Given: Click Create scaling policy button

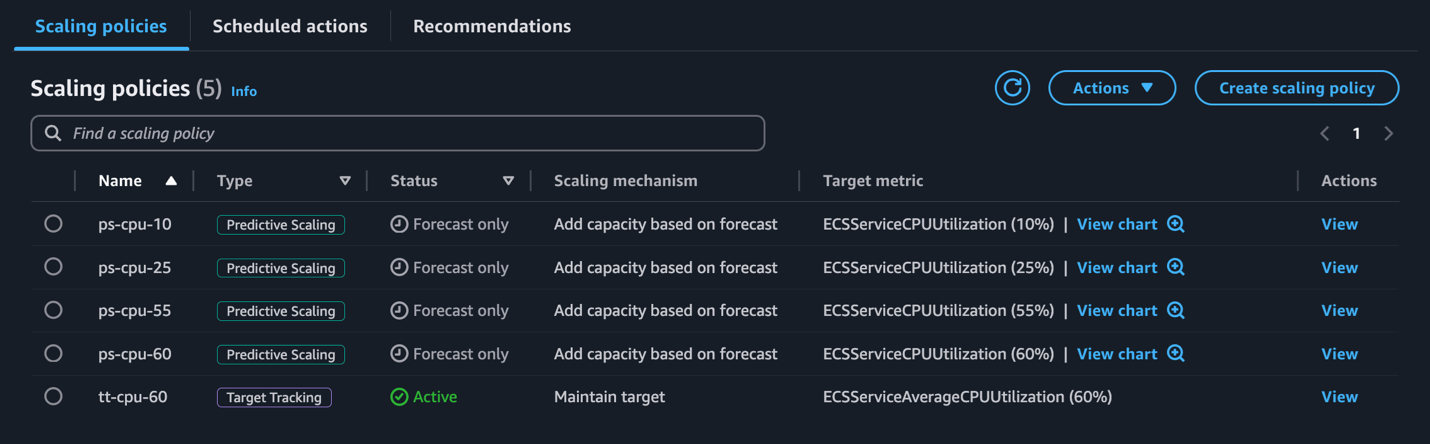Looking at the screenshot, I should point(1296,88).
